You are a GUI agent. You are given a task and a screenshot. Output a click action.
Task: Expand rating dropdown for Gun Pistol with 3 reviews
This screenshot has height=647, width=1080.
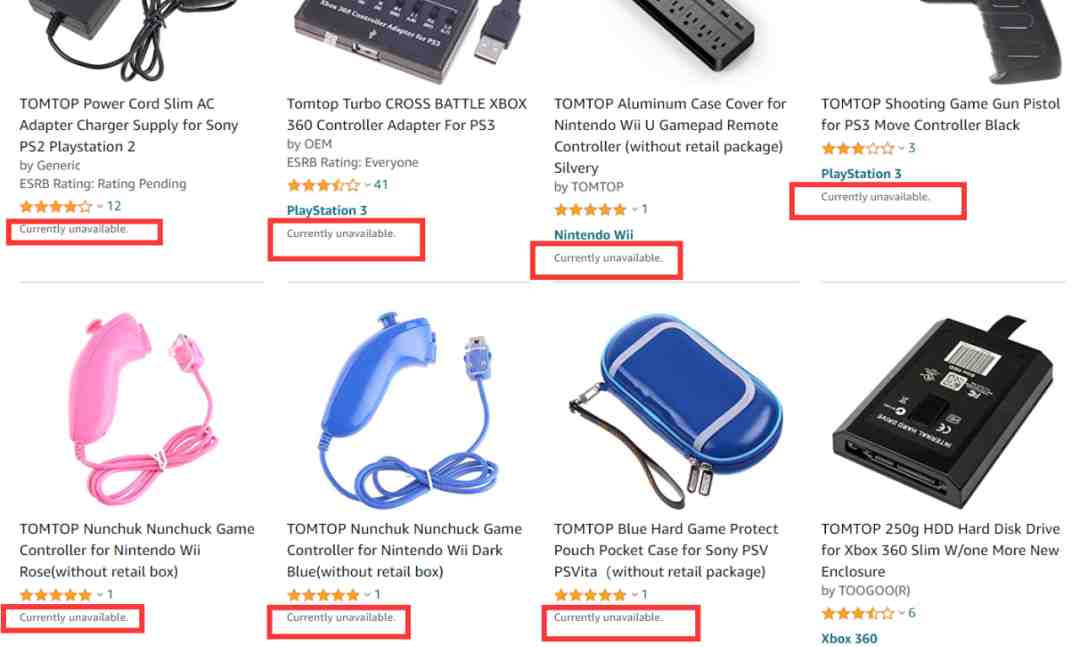point(901,148)
